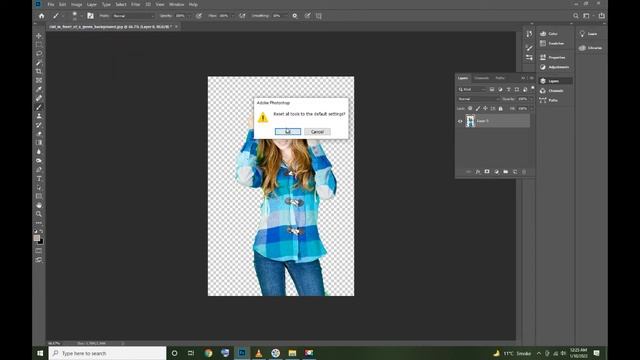The height and width of the screenshot is (360, 640).
Task: Toggle the brush settings panel button
Action: point(91,16)
